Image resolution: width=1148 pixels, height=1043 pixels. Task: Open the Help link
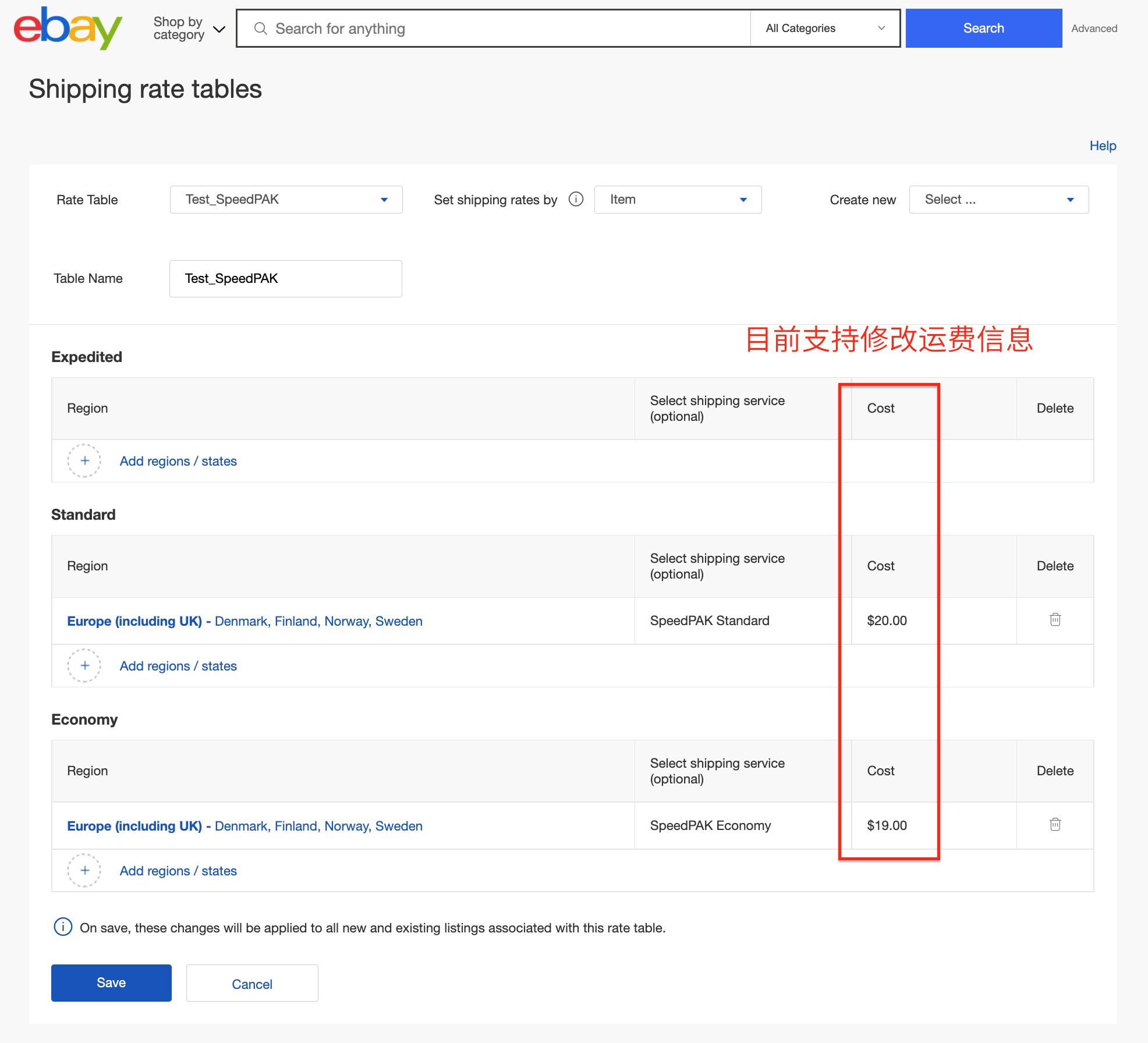tap(1103, 146)
